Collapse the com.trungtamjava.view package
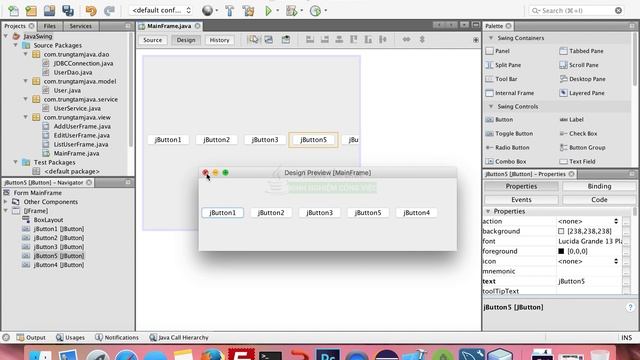The height and width of the screenshot is (360, 640). click(25, 117)
